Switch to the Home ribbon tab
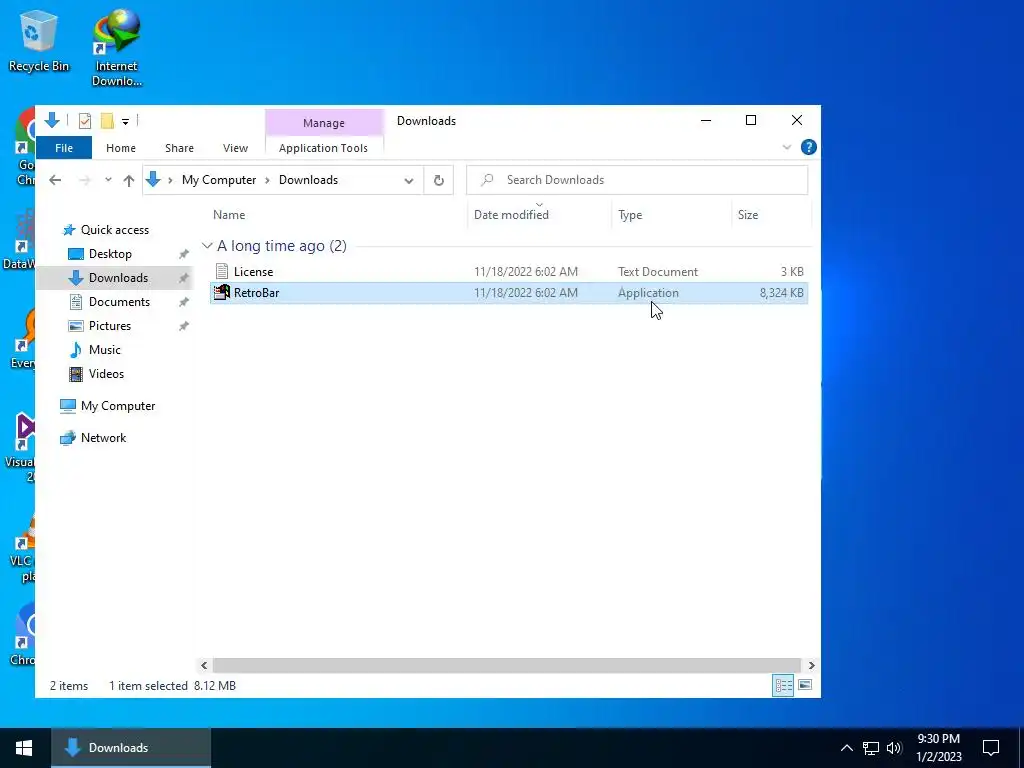This screenshot has width=1024, height=768. [121, 148]
